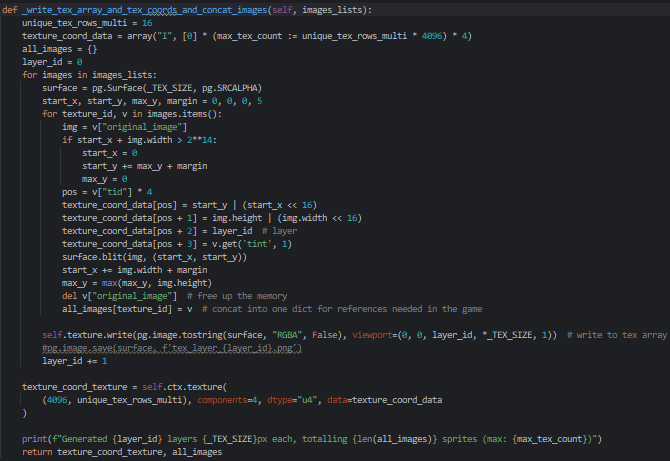Click the line 'start_x, start_y, max_y, margin = 0, 0, 0, 5'
The image size is (670, 461).
click(x=152, y=101)
